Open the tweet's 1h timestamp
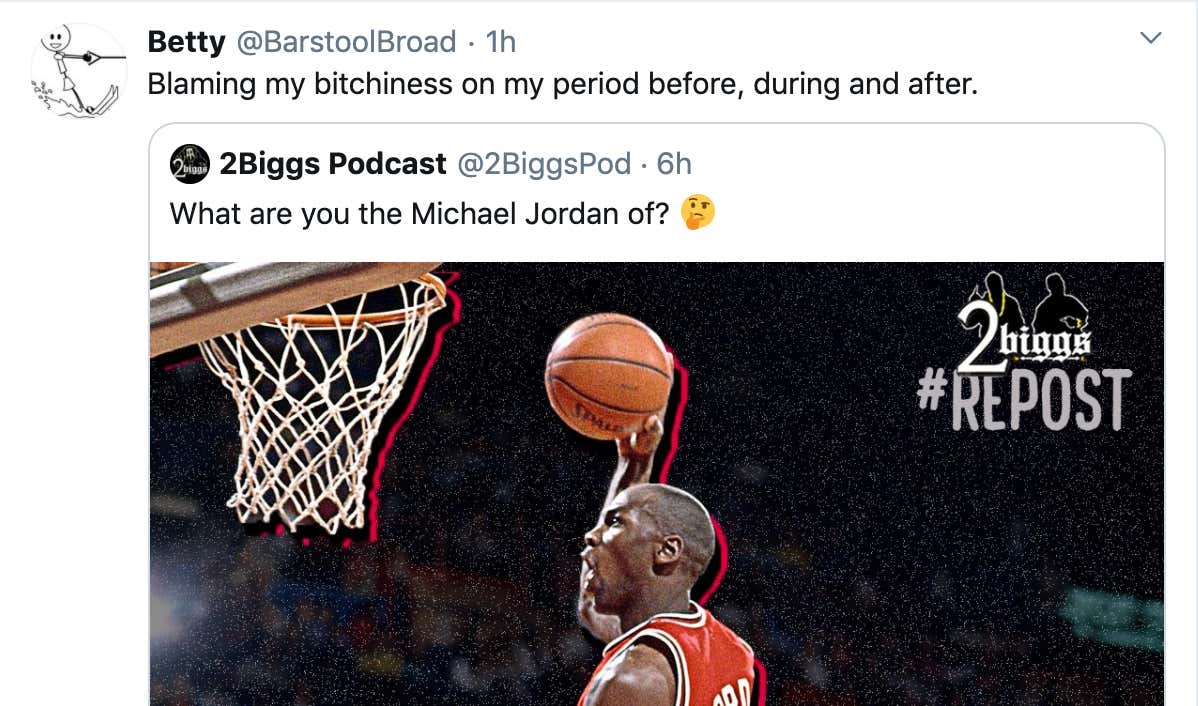 tap(501, 42)
